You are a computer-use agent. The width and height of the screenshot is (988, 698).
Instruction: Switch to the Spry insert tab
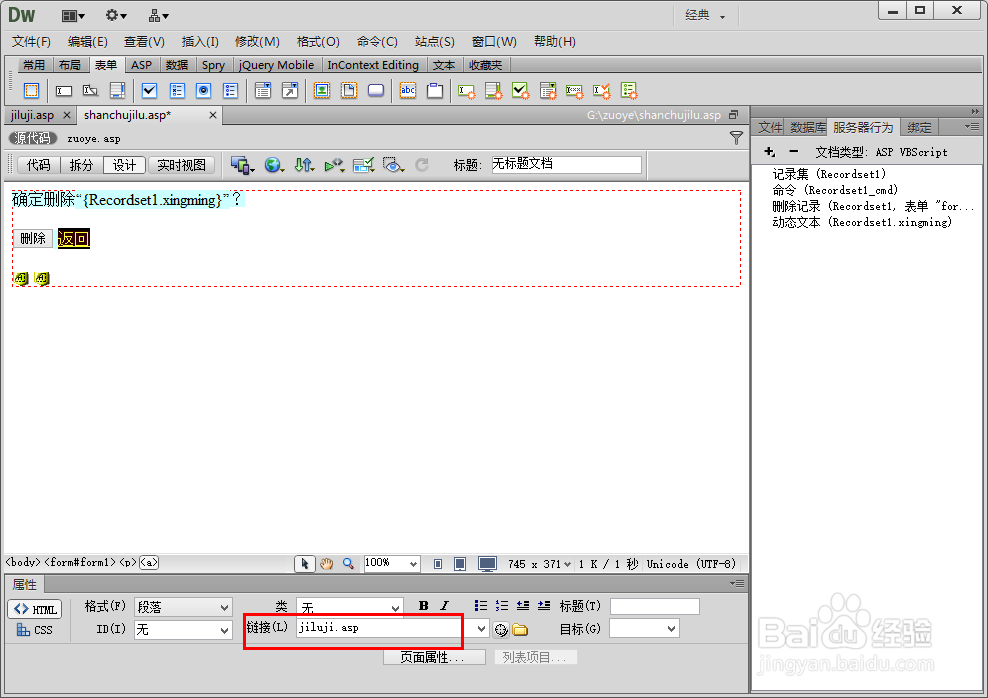[x=213, y=65]
